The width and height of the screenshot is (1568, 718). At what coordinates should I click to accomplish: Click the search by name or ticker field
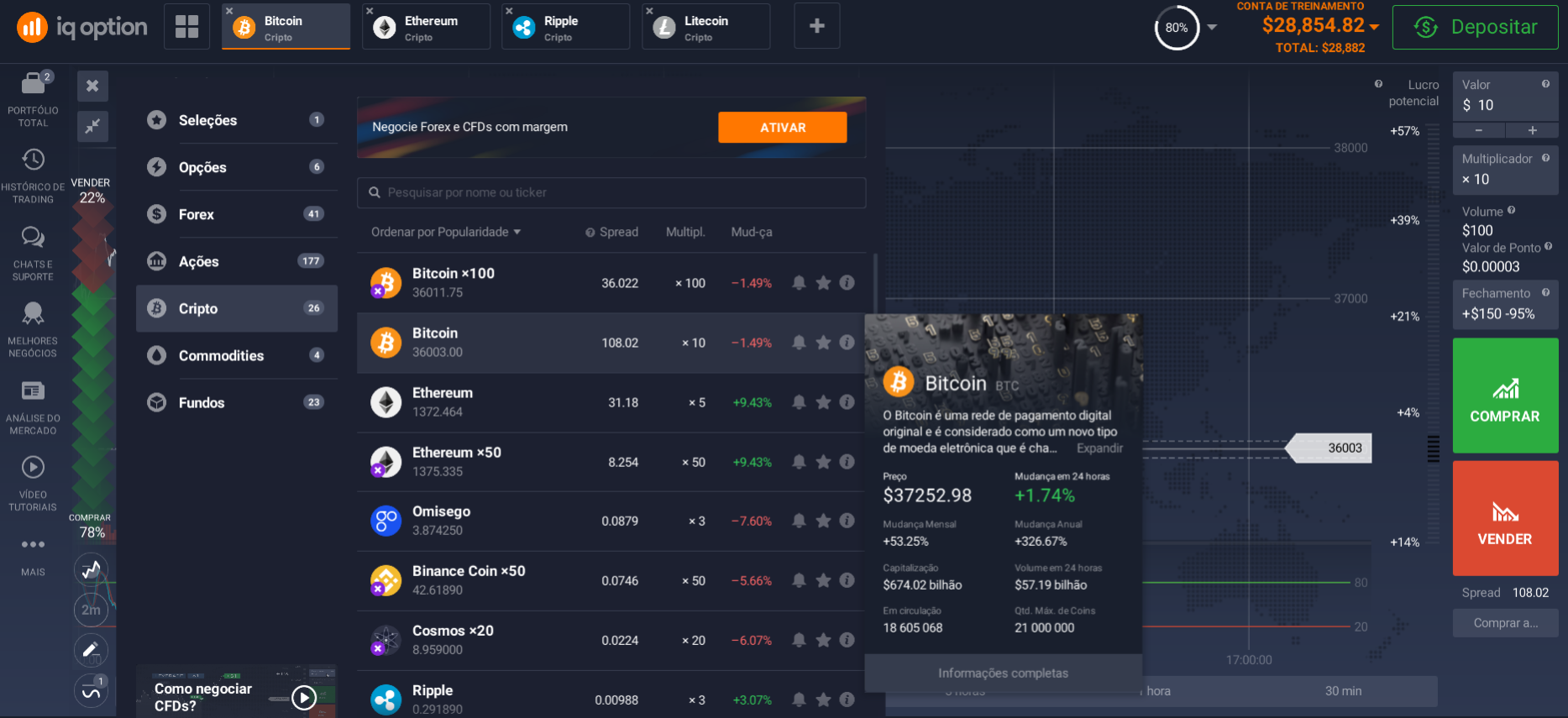coord(611,192)
